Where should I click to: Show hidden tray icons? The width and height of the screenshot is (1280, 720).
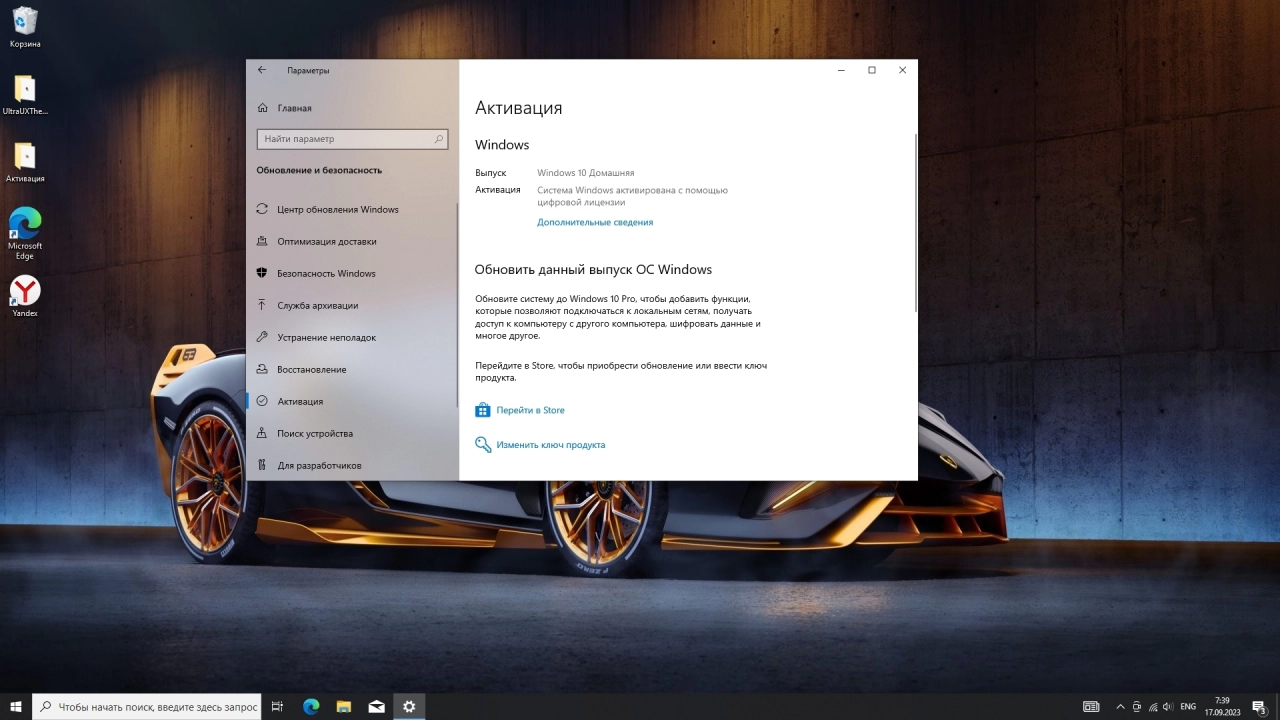pyautogui.click(x=1121, y=706)
